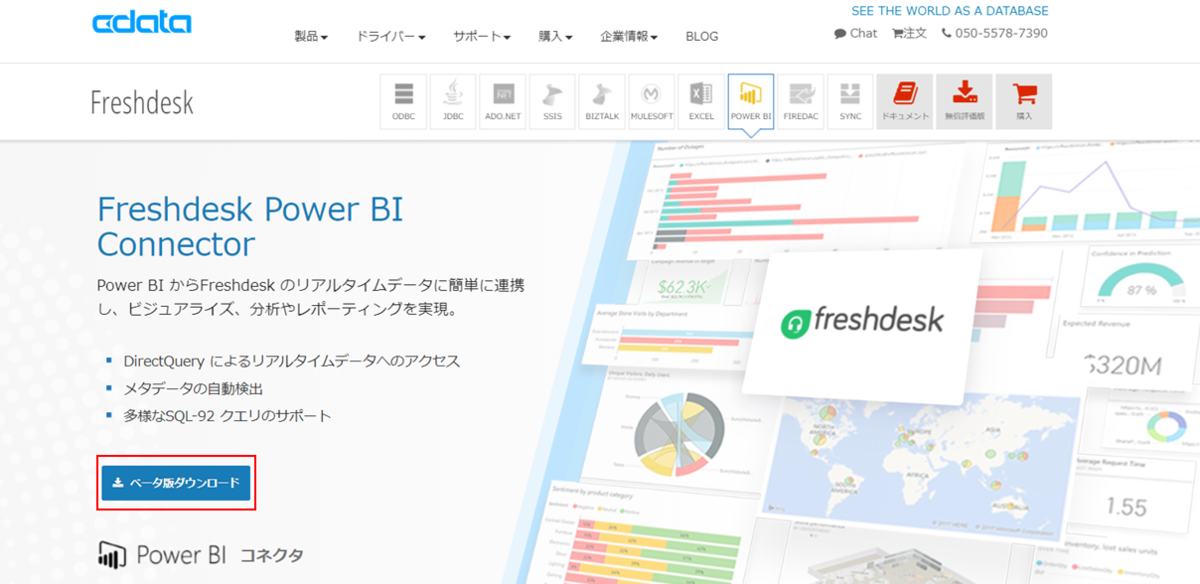
Task: Open the JDBC driver tile
Action: [453, 102]
